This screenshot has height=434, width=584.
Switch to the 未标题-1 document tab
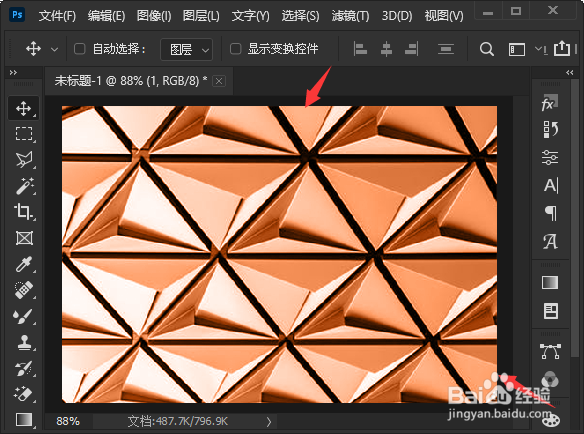point(131,80)
